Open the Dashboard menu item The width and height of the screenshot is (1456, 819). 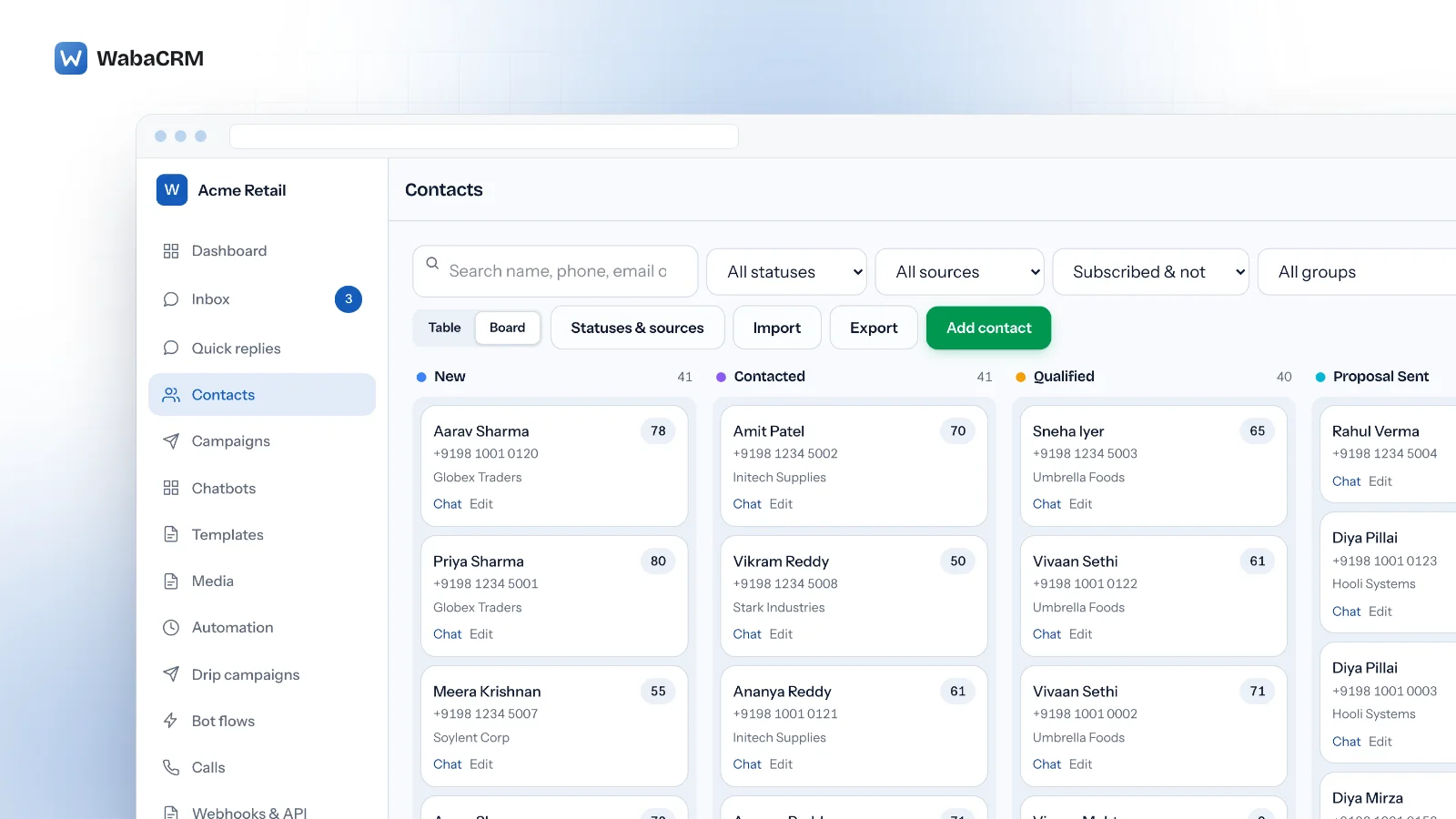262,251
